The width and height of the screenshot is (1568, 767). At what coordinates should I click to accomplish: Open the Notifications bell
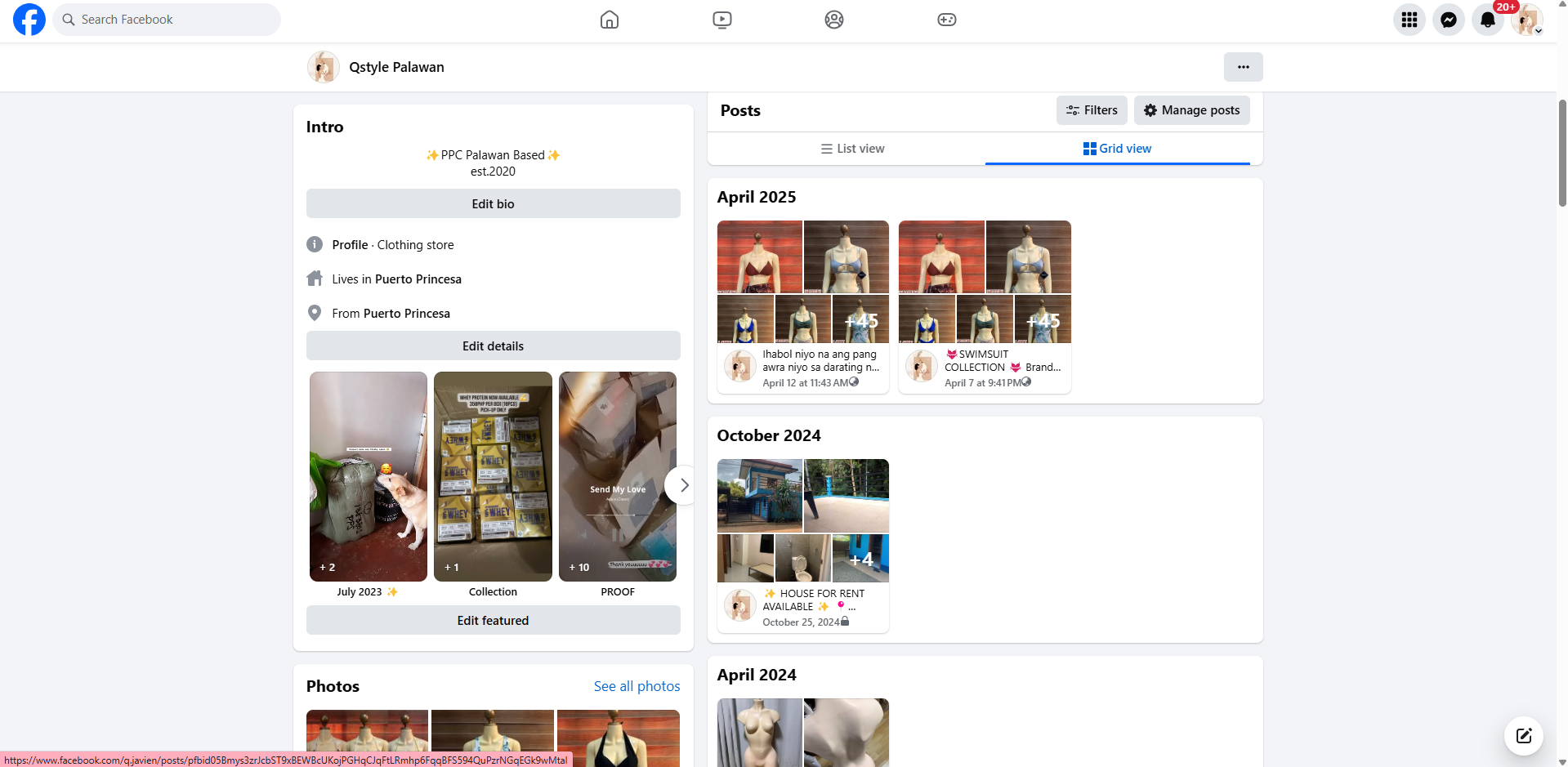[x=1488, y=20]
